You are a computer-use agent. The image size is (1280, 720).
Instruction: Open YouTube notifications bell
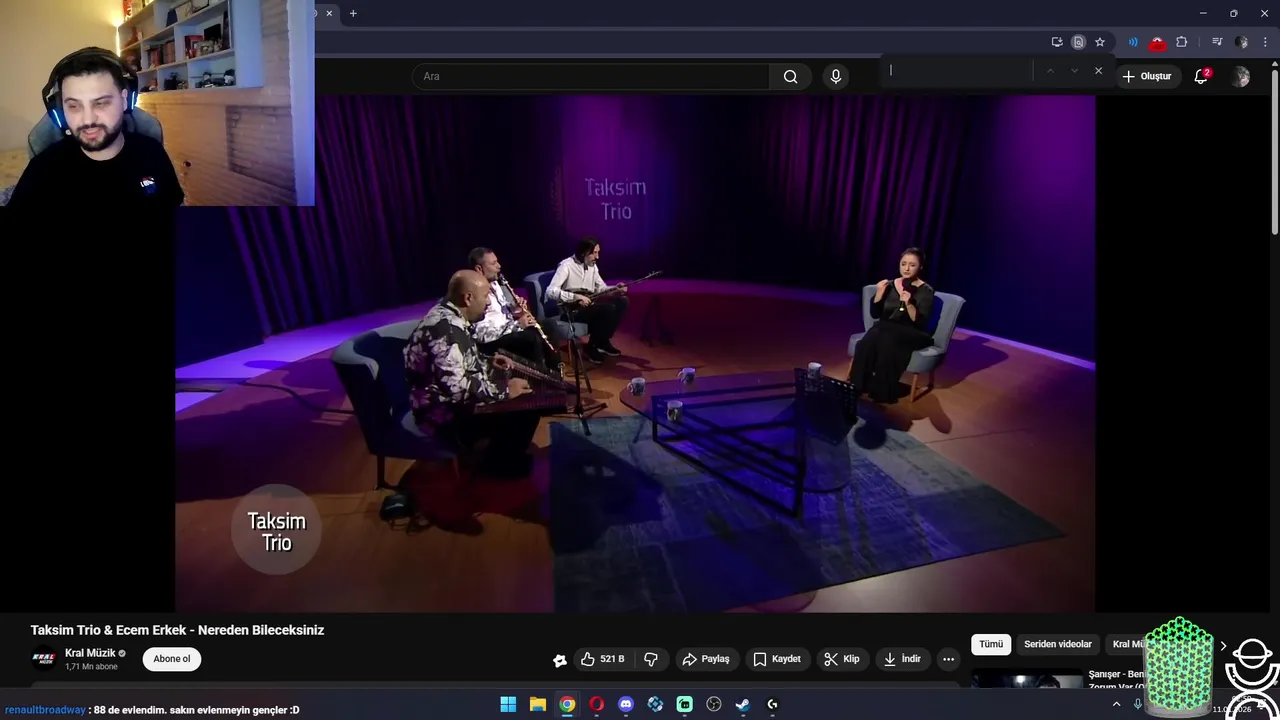(x=1202, y=77)
